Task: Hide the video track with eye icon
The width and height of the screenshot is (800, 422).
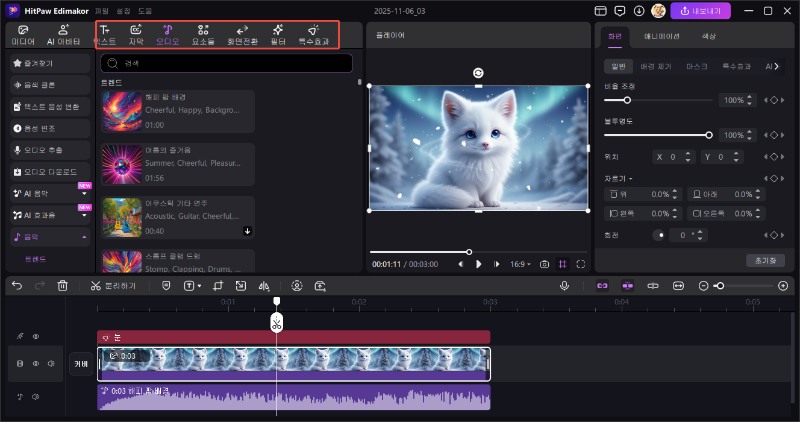Action: click(36, 364)
